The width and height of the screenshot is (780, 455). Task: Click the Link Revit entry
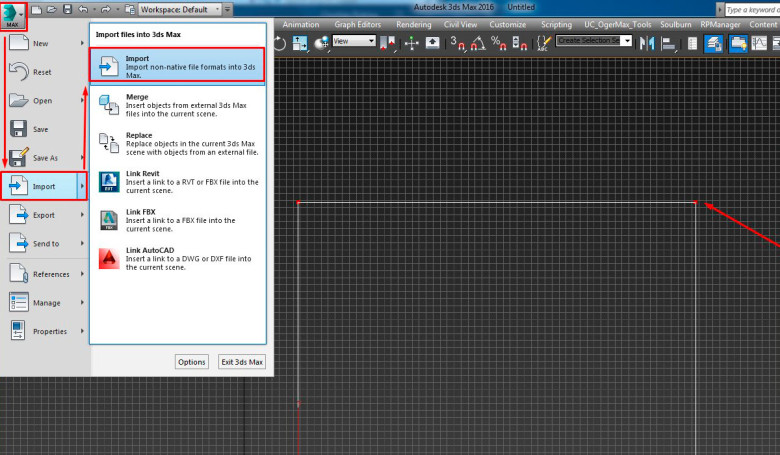(x=178, y=182)
